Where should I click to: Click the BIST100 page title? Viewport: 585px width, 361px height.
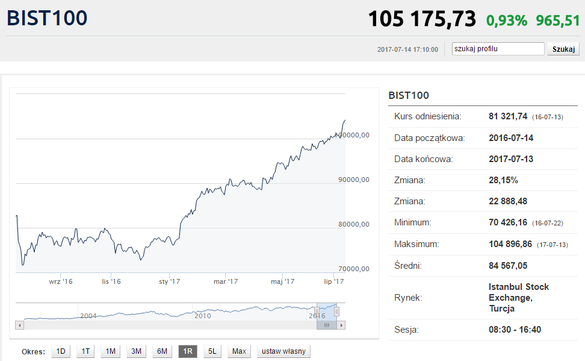[47, 18]
